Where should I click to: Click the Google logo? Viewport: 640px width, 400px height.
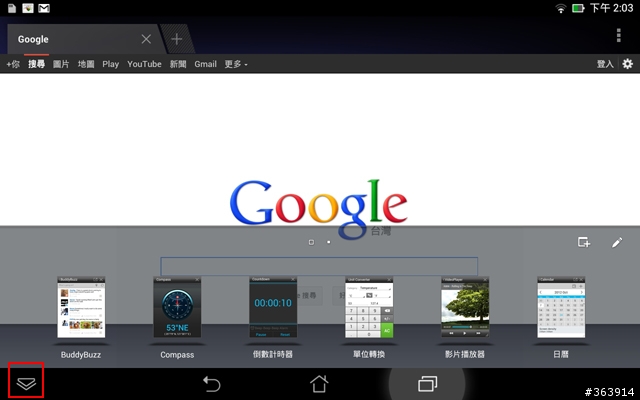[x=318, y=209]
